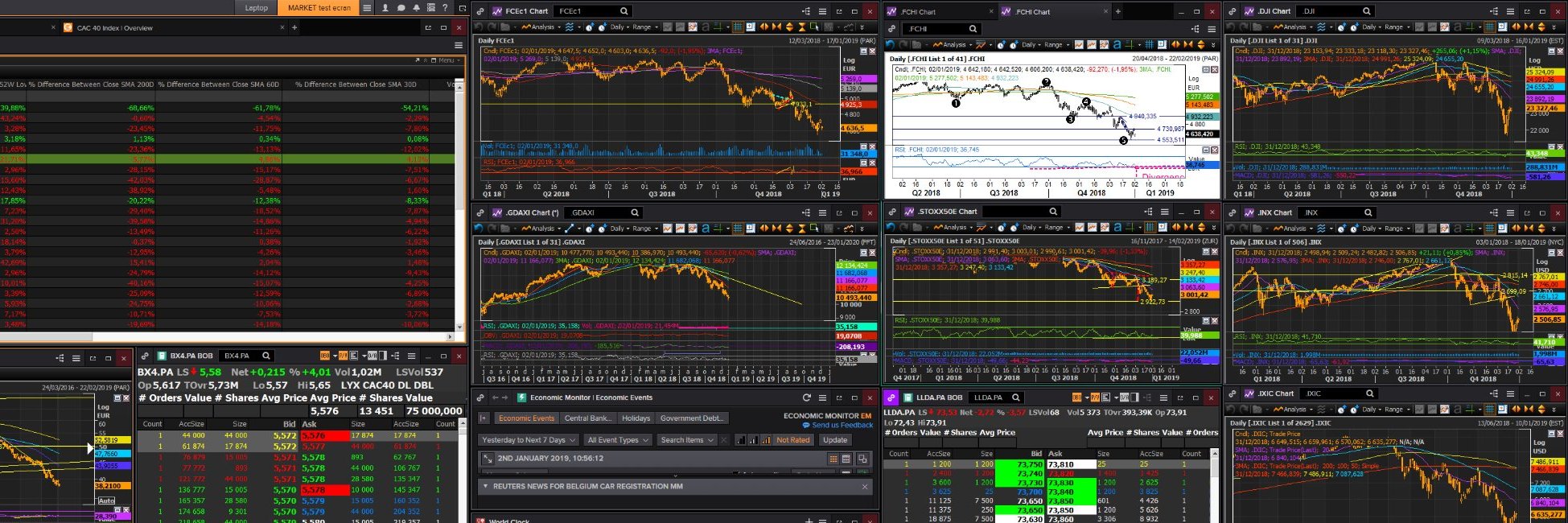Switch to the Laptop workspace tab

[256, 8]
